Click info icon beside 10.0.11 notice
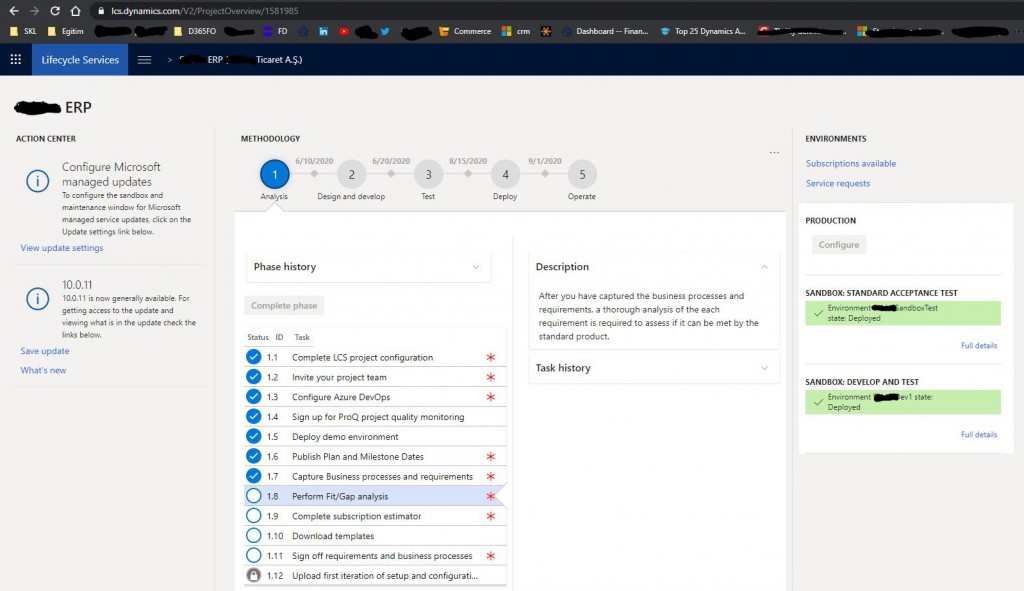The height and width of the screenshot is (591, 1024). (37, 298)
